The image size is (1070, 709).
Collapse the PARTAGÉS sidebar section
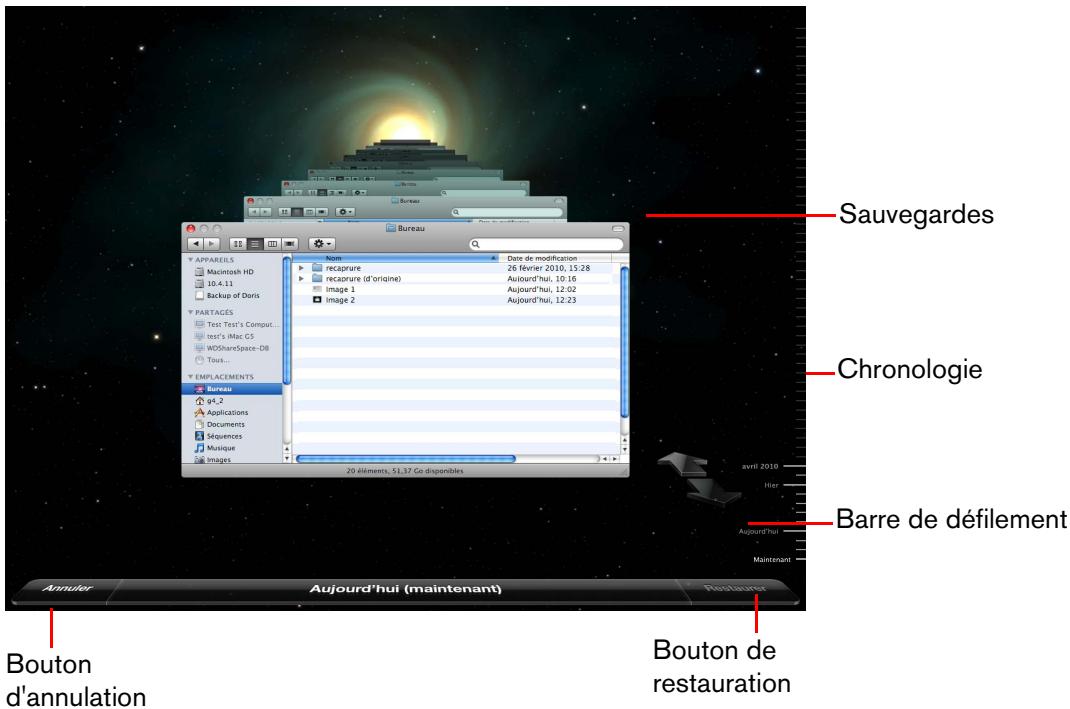click(x=190, y=313)
